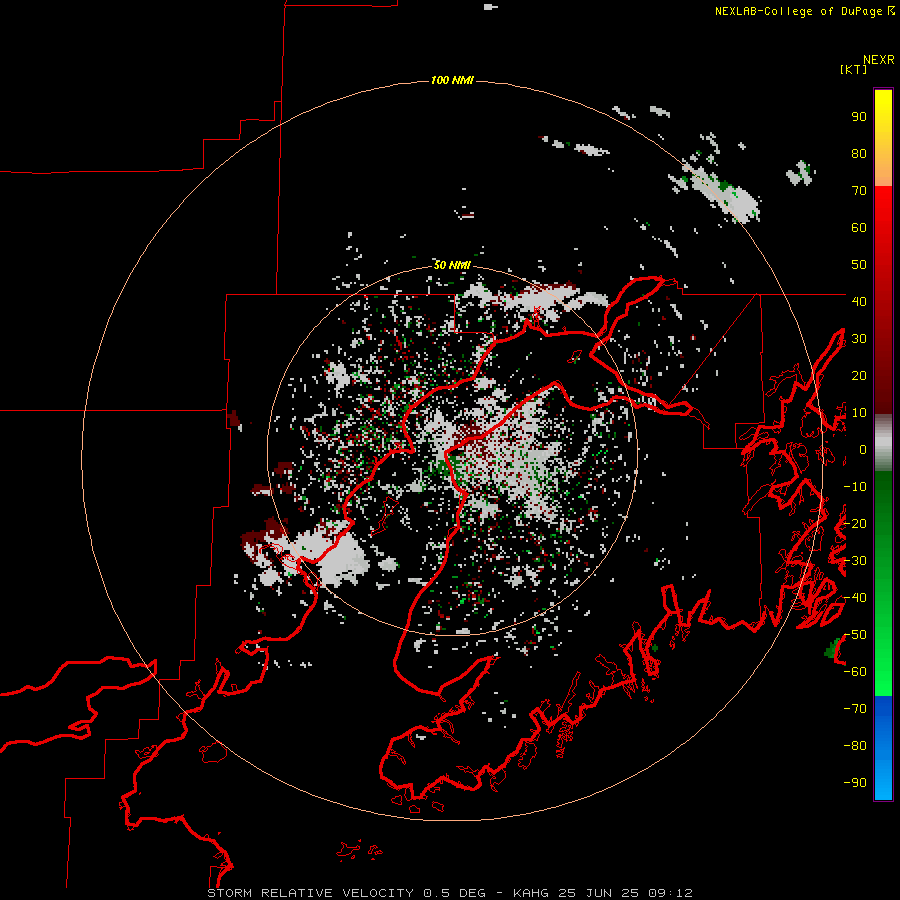This screenshot has width=900, height=900.
Task: Select the 100 NMI range ring label
Action: [452, 80]
